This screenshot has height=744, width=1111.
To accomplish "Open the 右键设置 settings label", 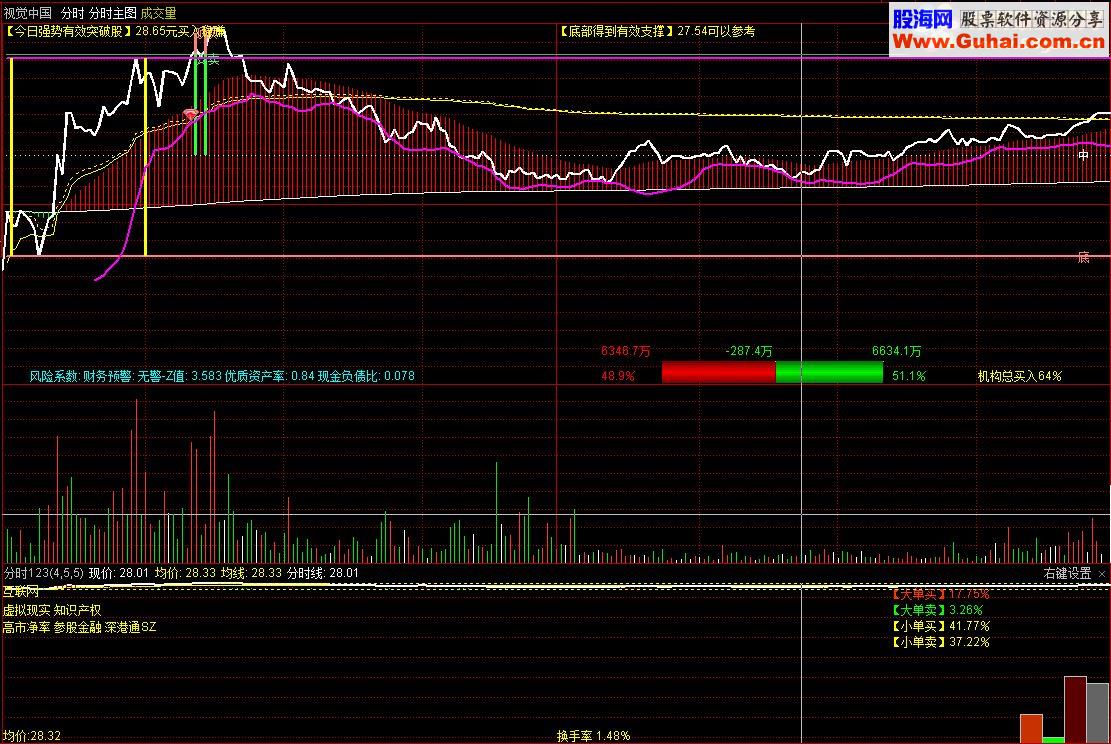I will click(1067, 573).
